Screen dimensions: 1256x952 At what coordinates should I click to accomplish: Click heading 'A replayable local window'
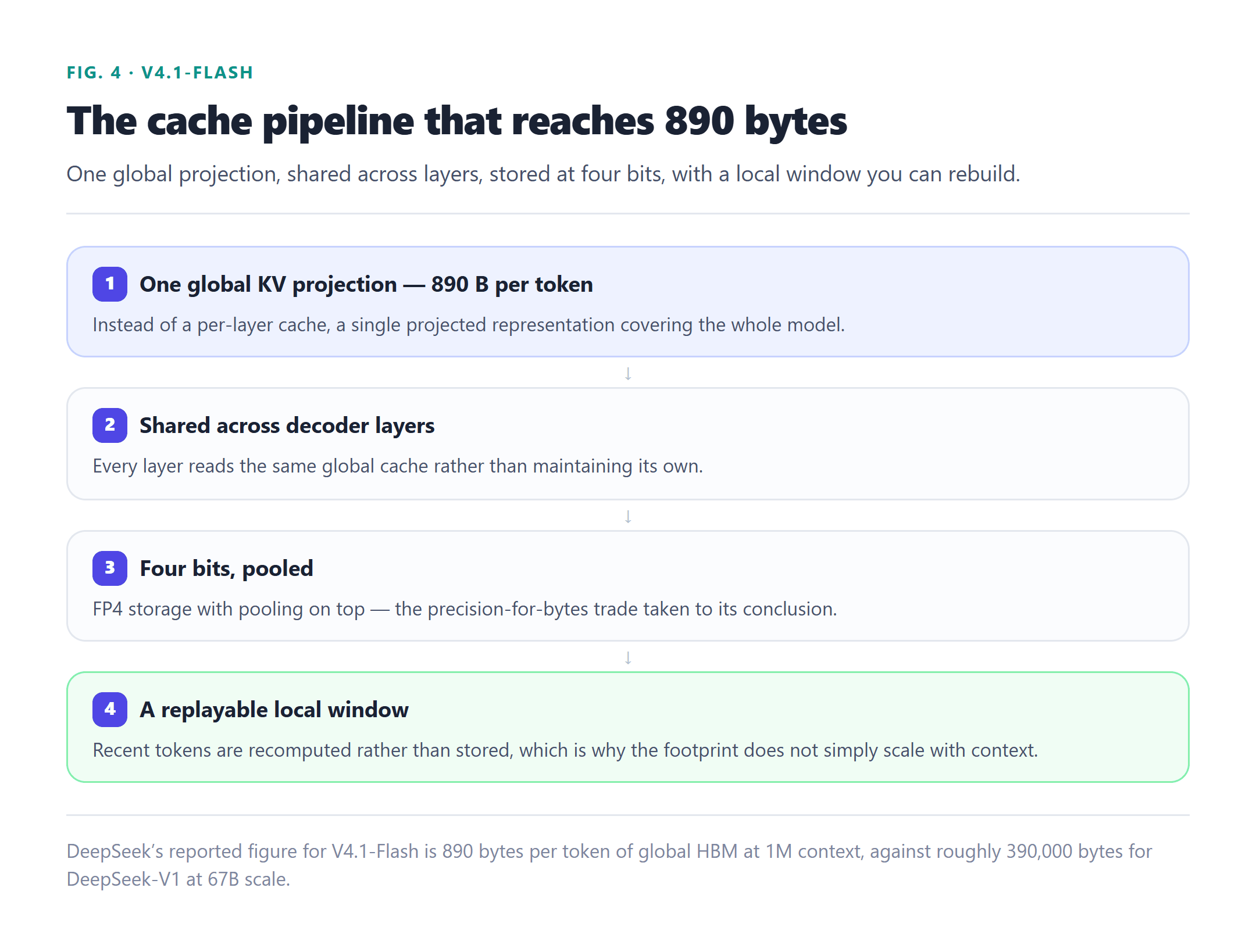[274, 710]
